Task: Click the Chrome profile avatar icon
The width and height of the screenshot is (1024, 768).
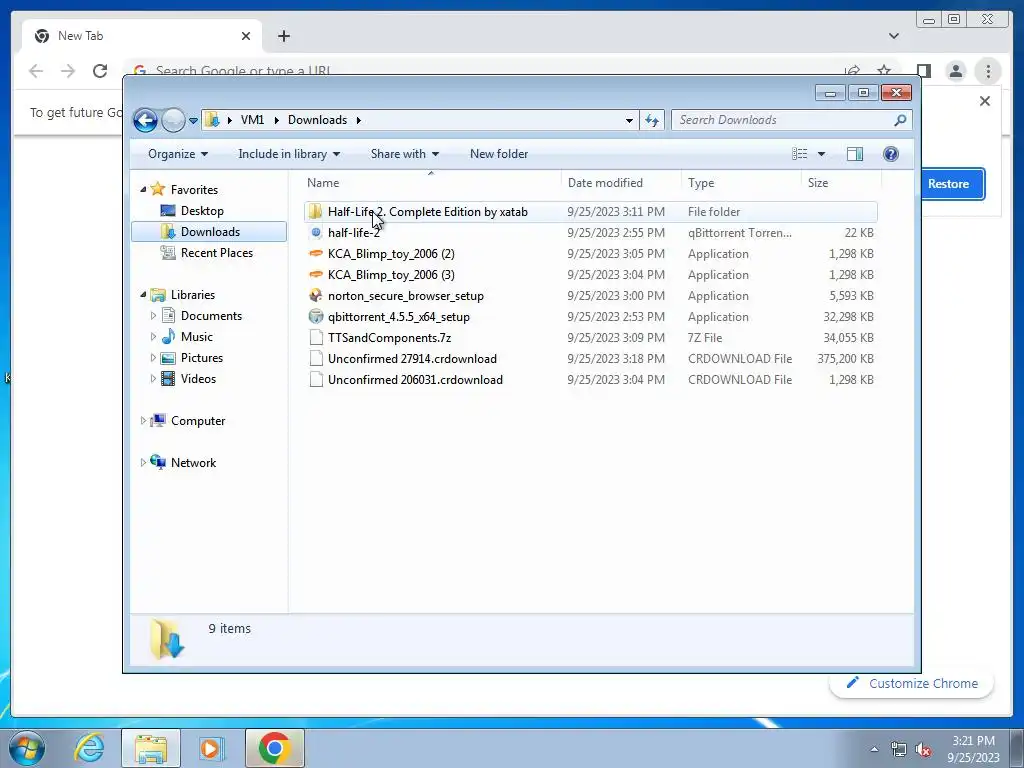Action: (x=956, y=71)
